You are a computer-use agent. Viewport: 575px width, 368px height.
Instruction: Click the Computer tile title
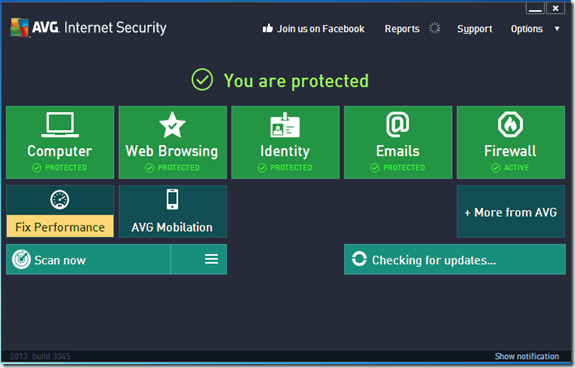pos(60,151)
